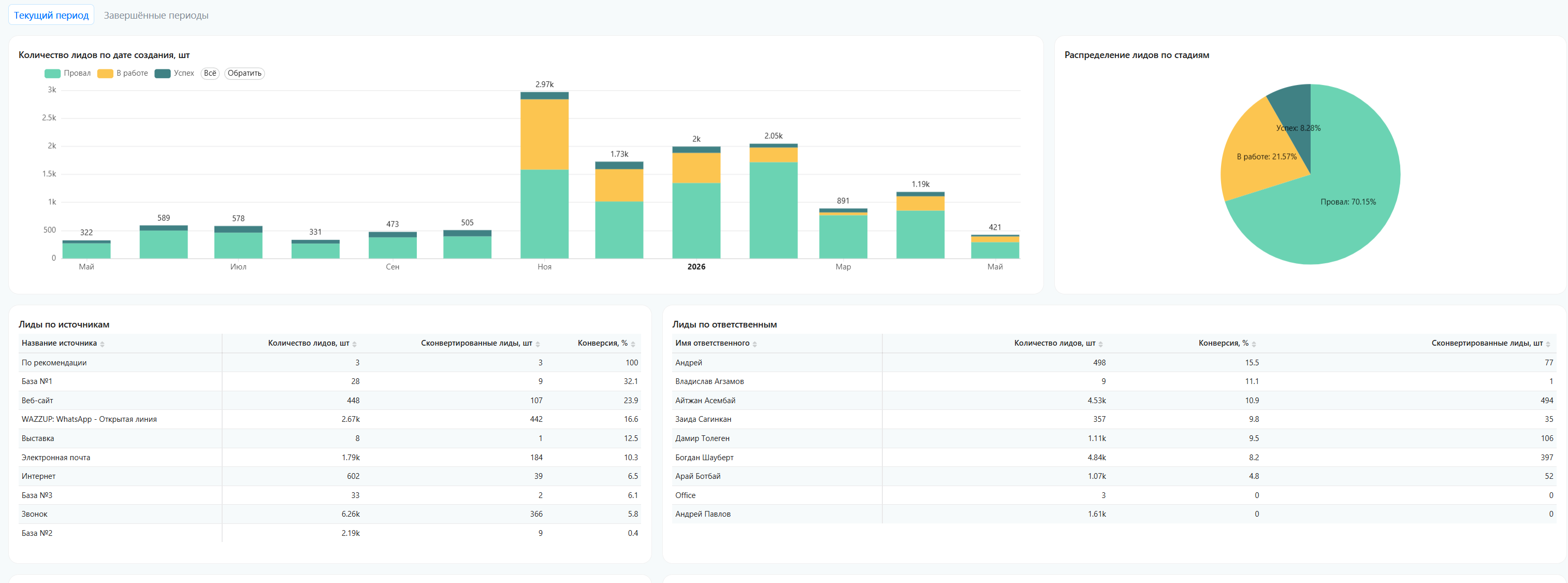Sort sources table by Название источника
1568x583 pixels.
[63, 344]
